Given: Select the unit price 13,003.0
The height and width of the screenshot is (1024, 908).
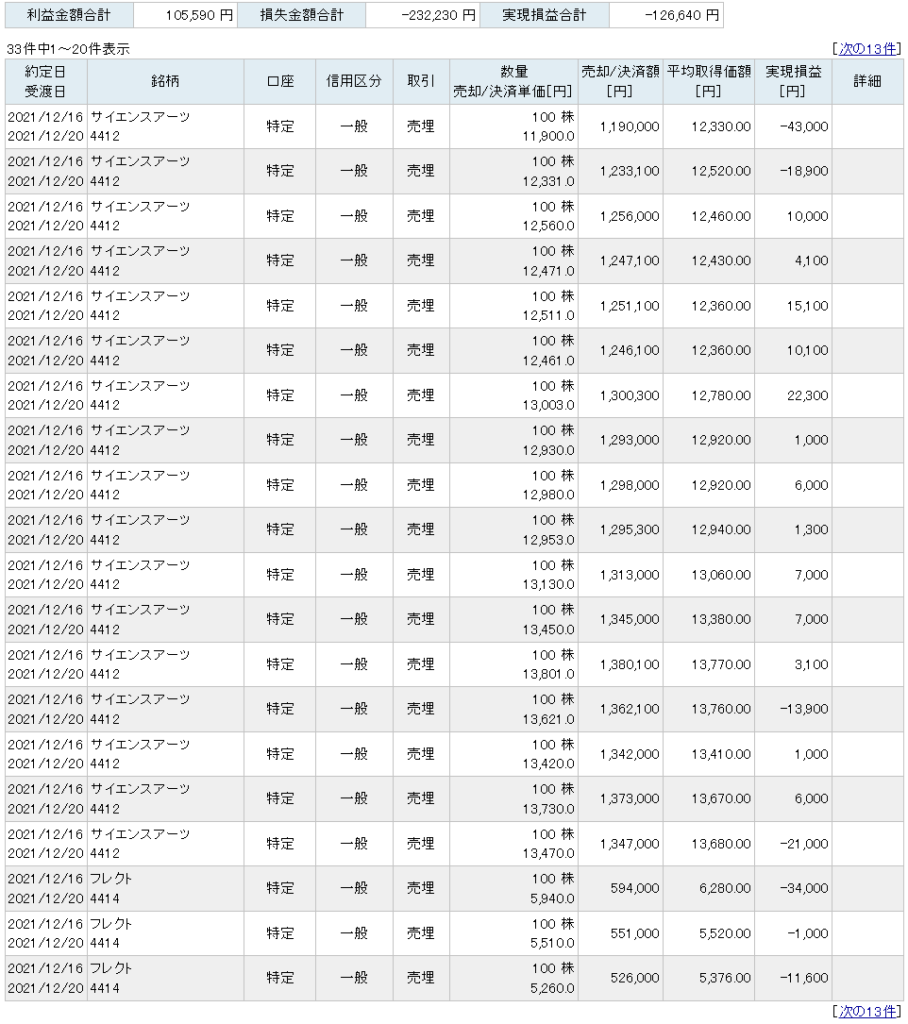Looking at the screenshot, I should pyautogui.click(x=549, y=406).
